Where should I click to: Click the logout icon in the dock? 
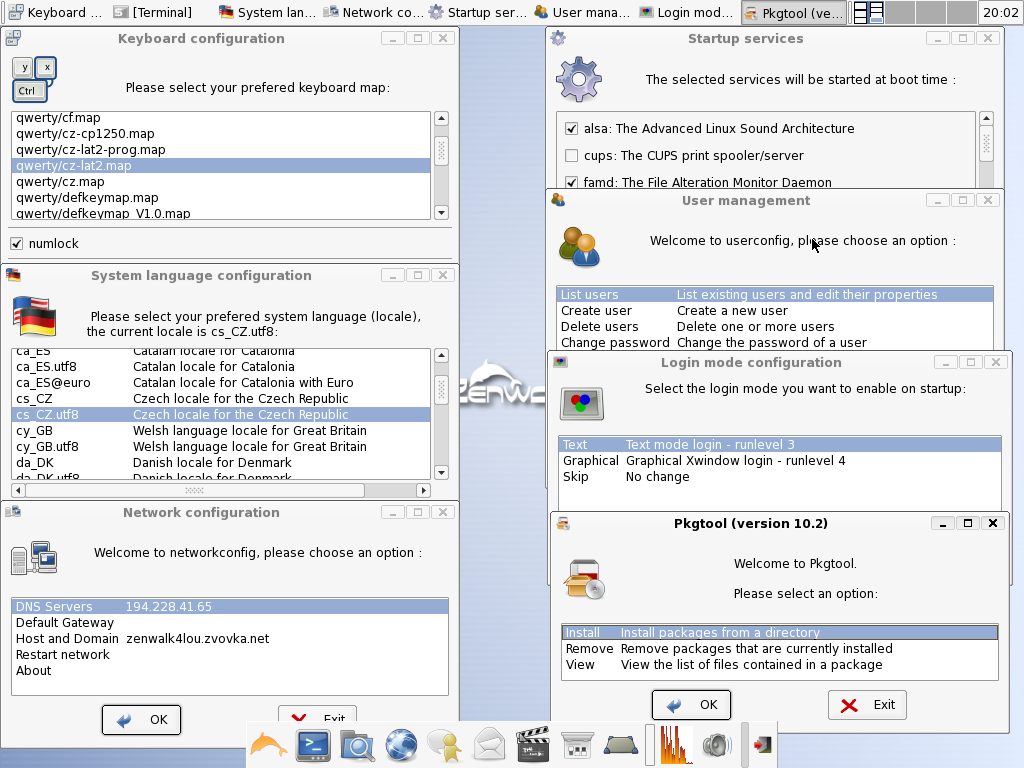click(763, 745)
